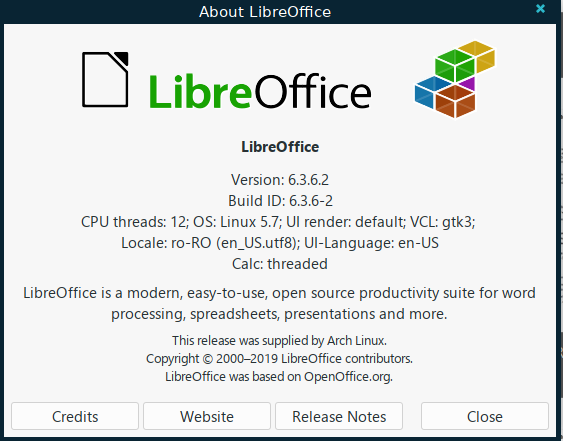Image resolution: width=563 pixels, height=441 pixels.
Task: Click the bold LibreOffice heading
Action: pyautogui.click(x=280, y=147)
